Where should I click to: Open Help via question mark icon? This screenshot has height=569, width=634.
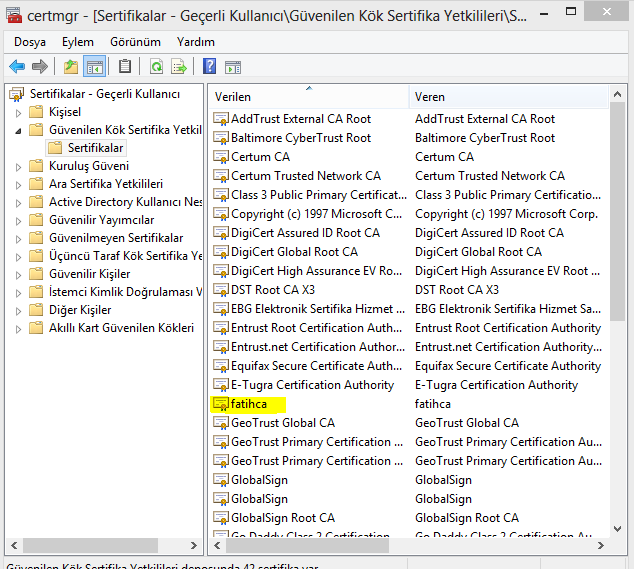tap(209, 66)
